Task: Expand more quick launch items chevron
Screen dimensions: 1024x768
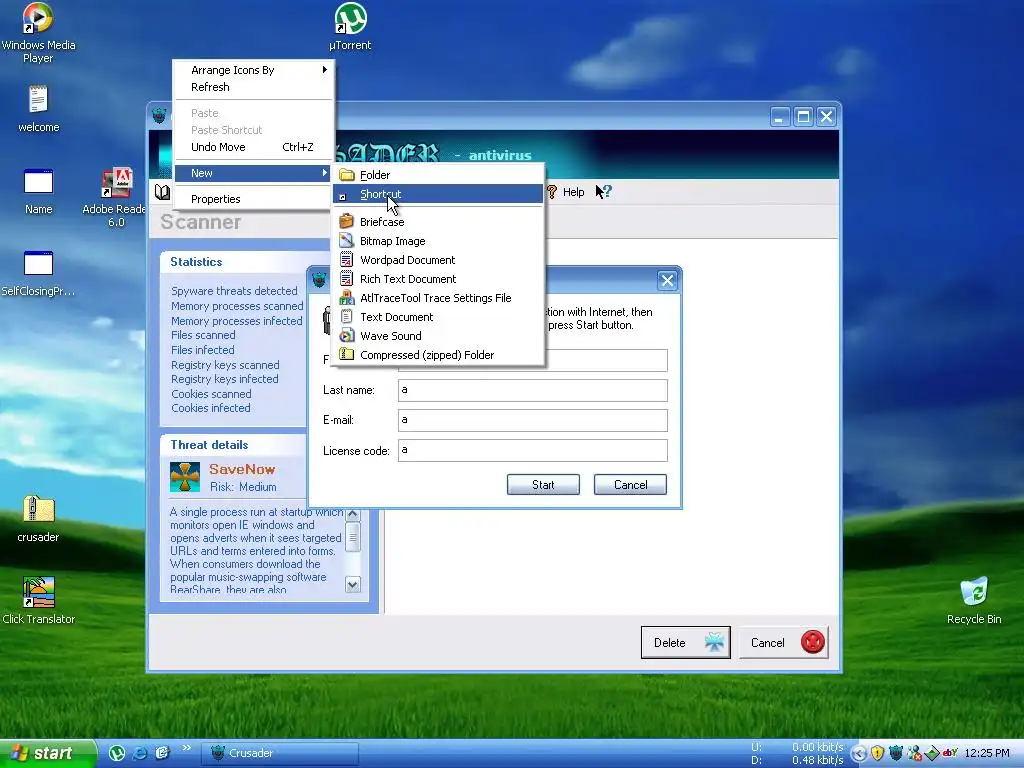Action: tap(186, 748)
